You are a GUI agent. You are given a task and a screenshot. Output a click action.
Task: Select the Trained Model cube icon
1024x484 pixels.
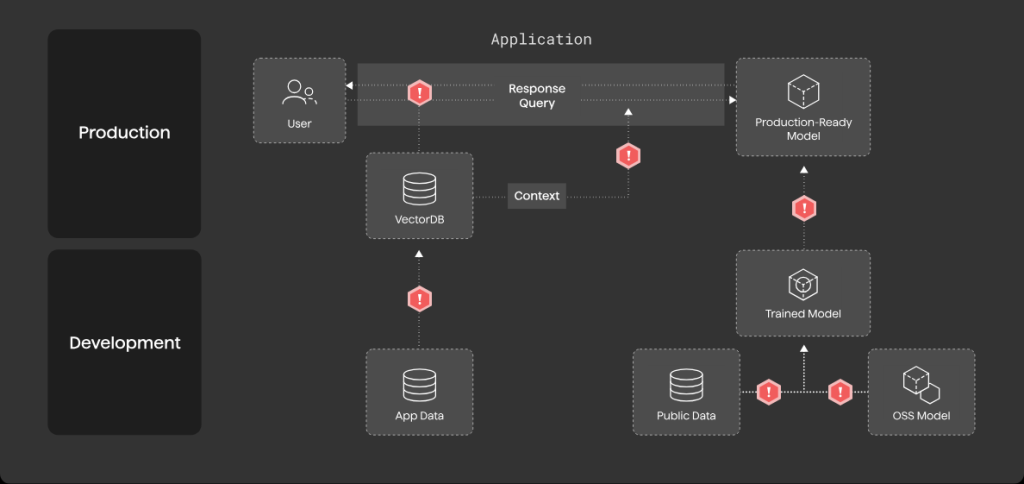pos(803,285)
